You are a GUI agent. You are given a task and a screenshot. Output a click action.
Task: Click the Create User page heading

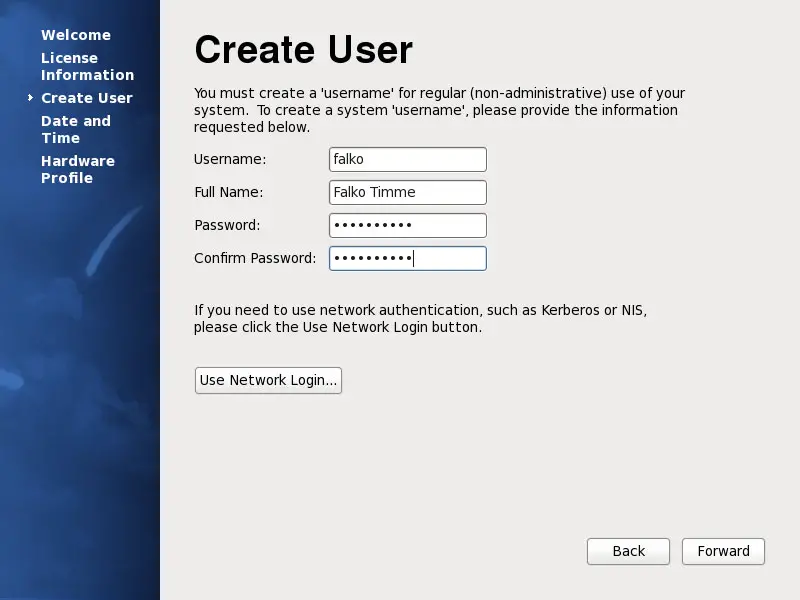pyautogui.click(x=303, y=49)
